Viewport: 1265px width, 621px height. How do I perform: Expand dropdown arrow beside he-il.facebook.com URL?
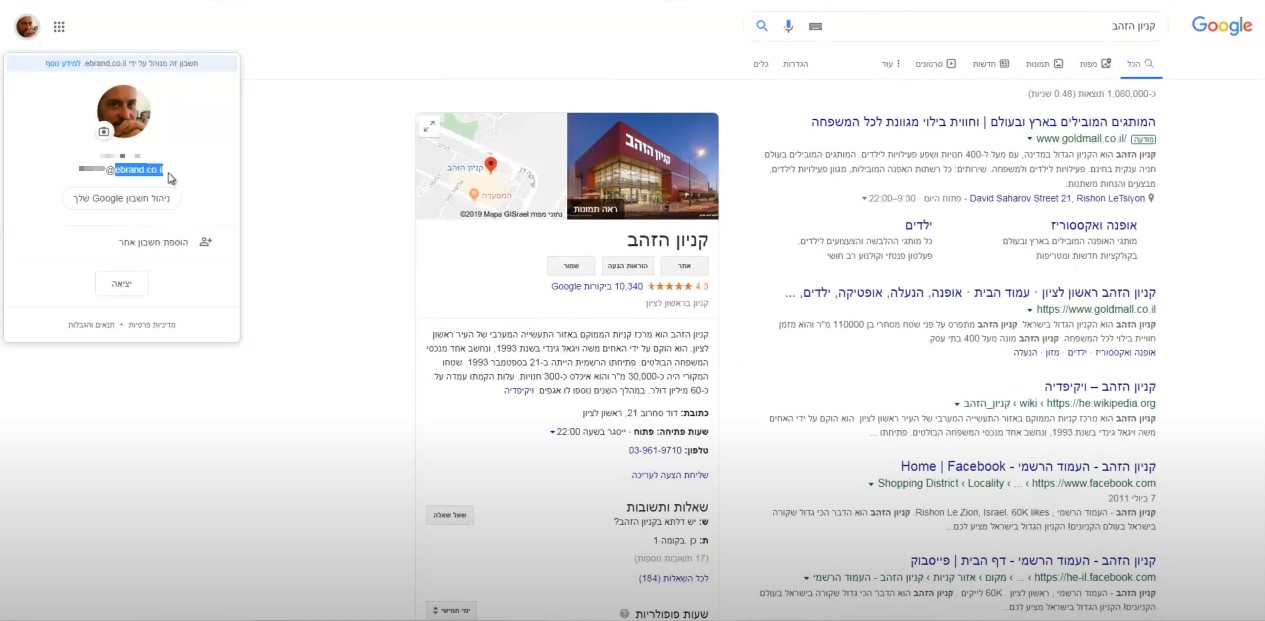(806, 578)
